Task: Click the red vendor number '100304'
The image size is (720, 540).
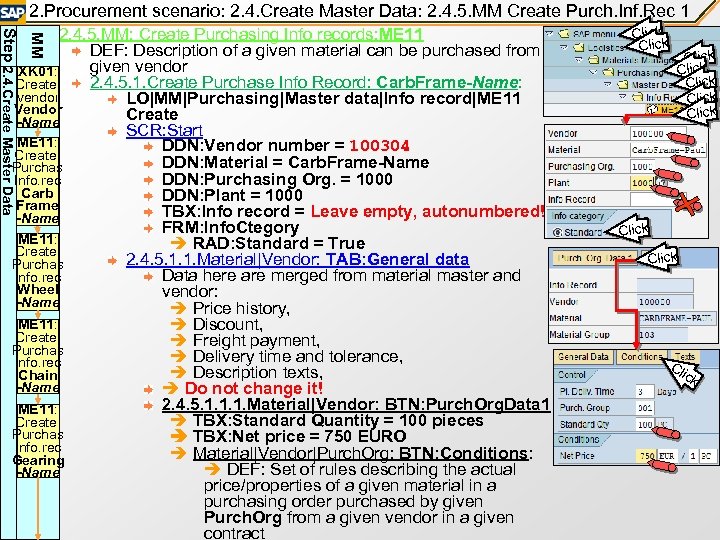Action: coord(379,146)
